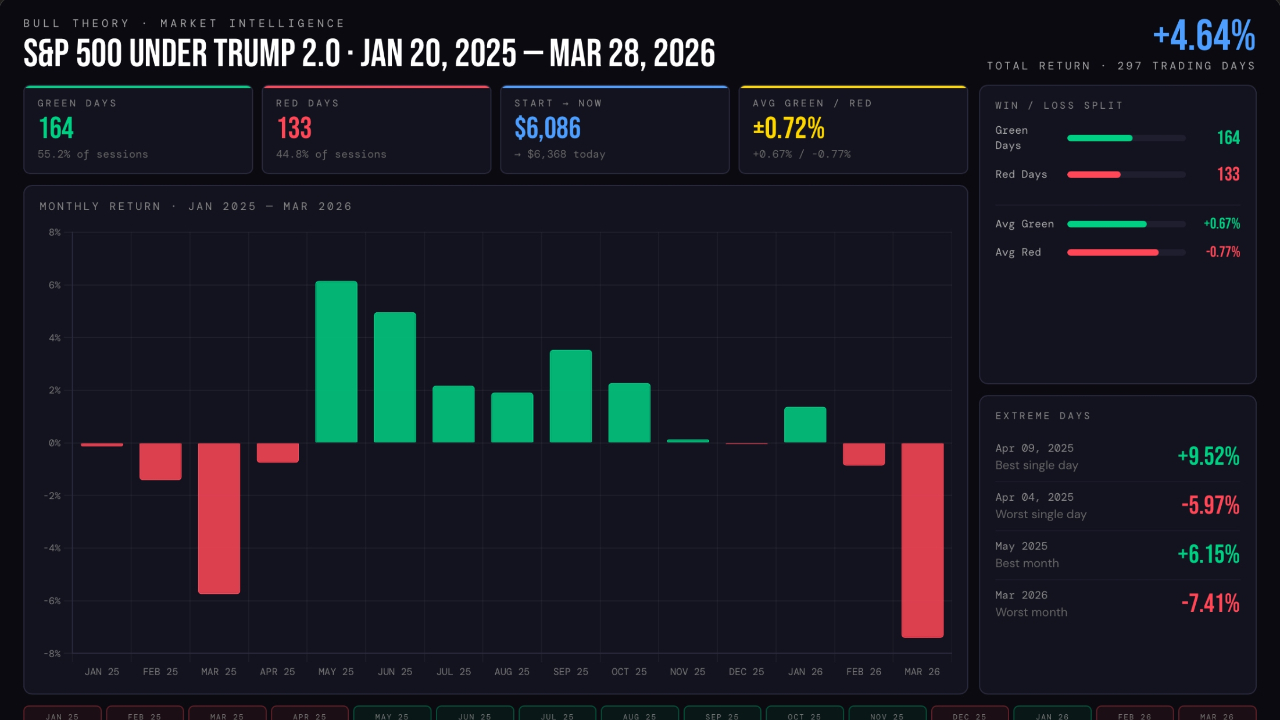
Task: Click the AUG 25 green bar
Action: [x=512, y=418]
